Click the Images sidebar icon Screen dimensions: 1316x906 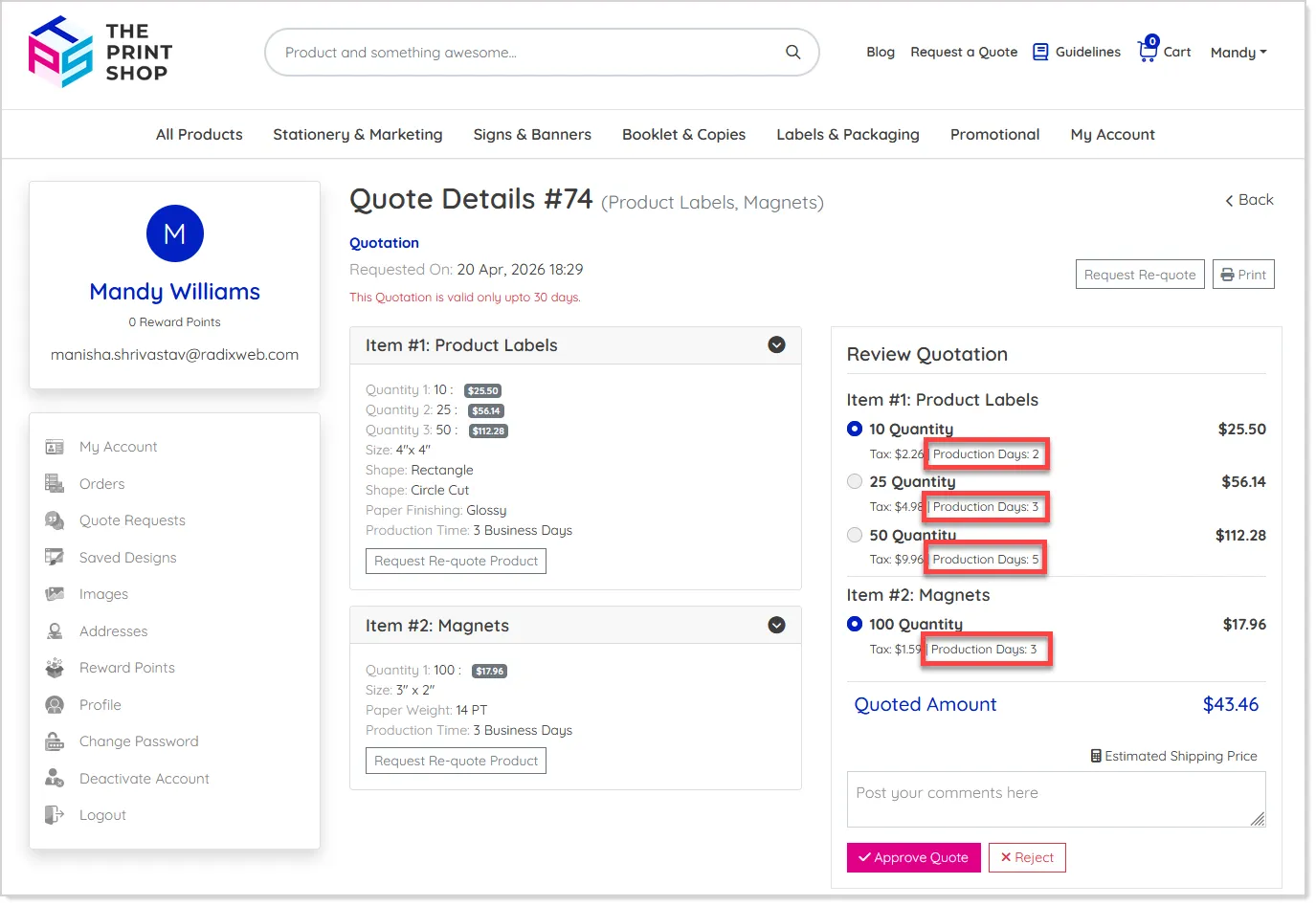click(55, 594)
